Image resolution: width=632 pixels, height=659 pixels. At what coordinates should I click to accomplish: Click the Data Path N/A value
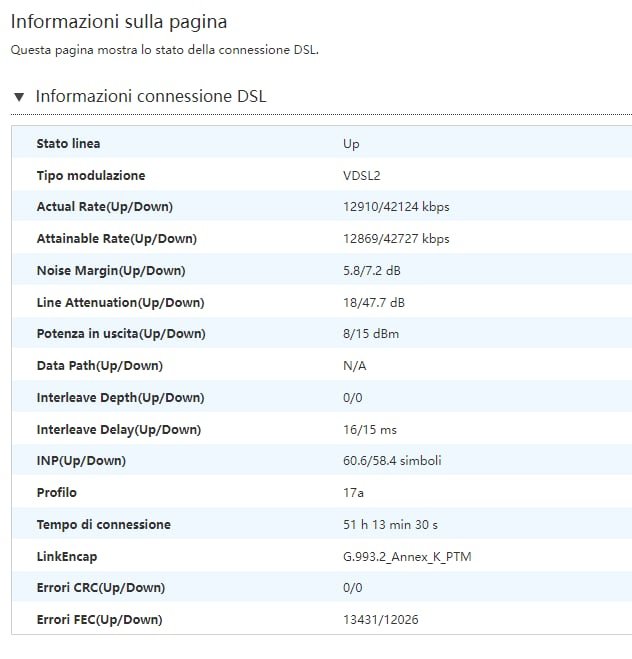(355, 366)
